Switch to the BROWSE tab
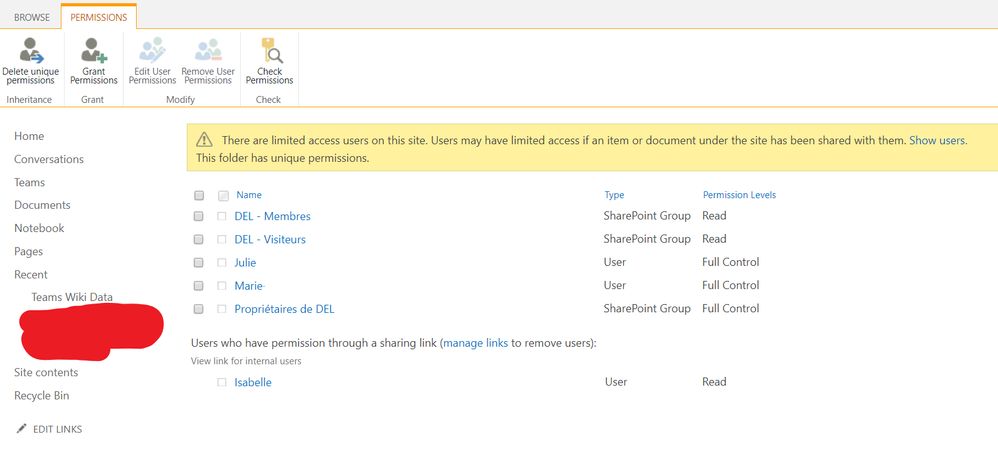Viewport: 998px width, 449px height. (x=32, y=17)
